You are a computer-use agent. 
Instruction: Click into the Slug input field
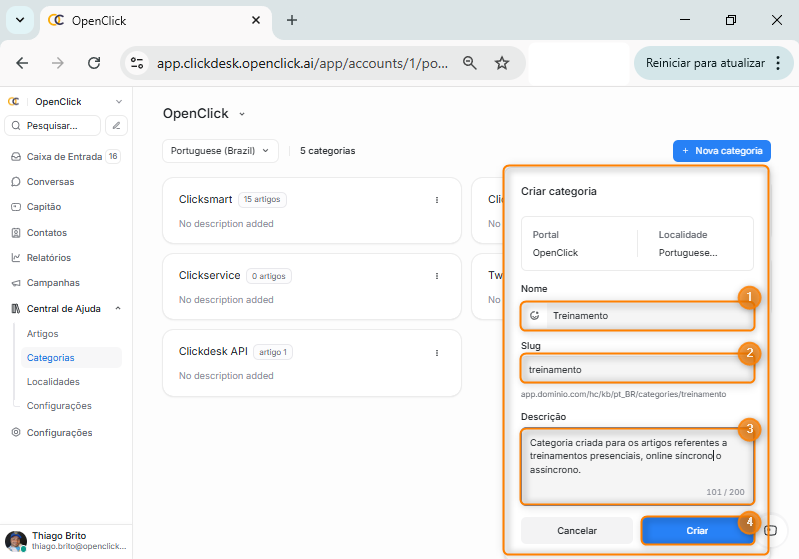click(x=636, y=369)
